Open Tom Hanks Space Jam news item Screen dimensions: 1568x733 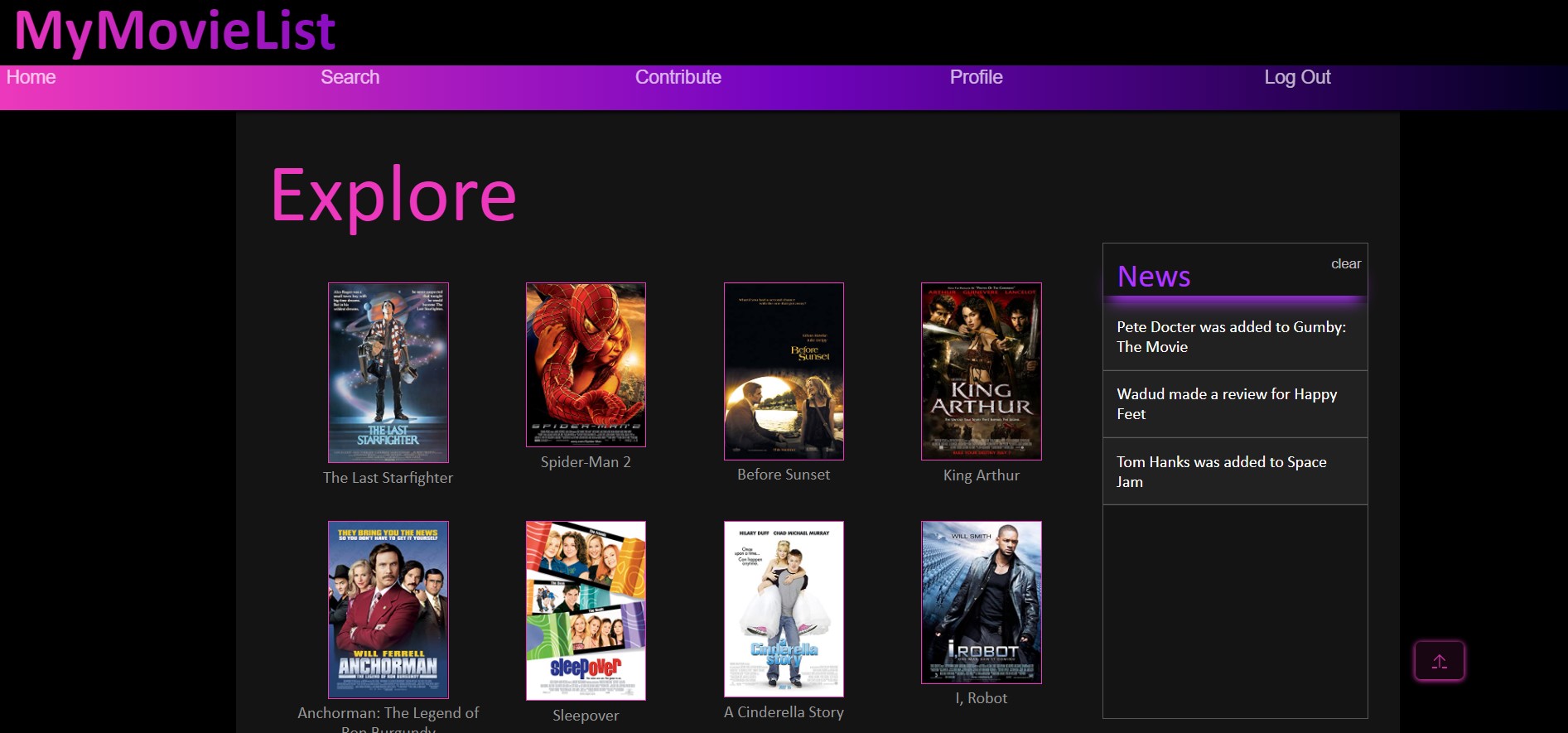[1235, 471]
